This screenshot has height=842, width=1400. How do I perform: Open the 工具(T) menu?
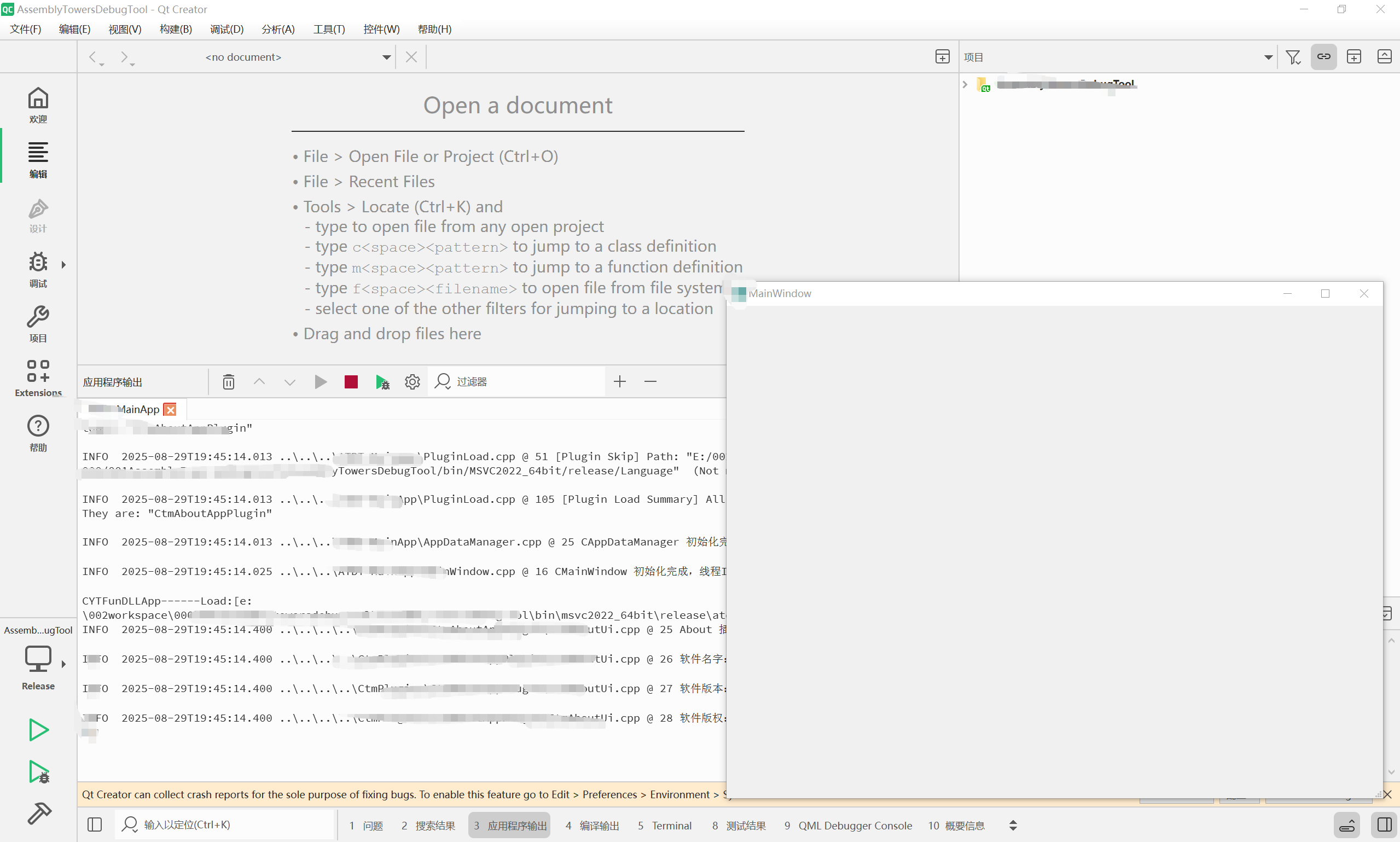329,29
